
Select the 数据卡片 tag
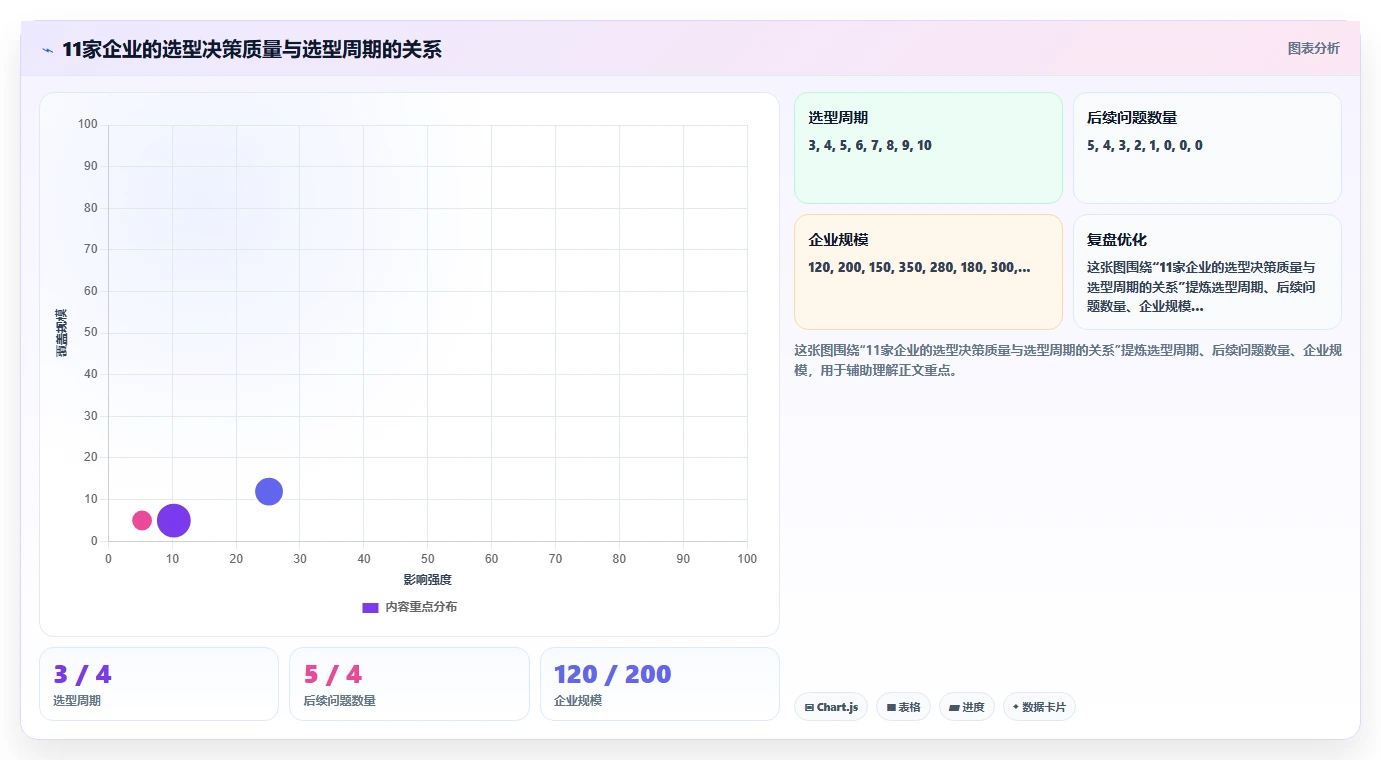point(1039,707)
